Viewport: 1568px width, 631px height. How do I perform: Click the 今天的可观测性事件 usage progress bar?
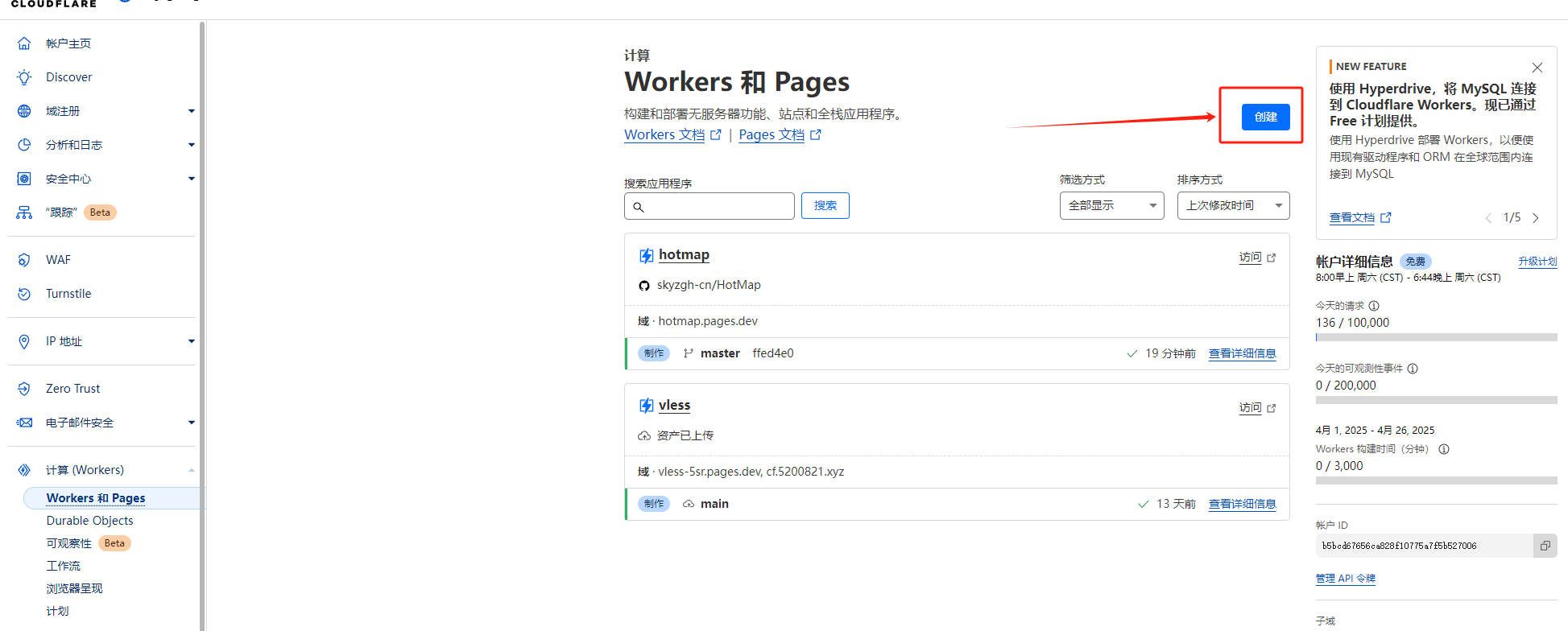[x=1436, y=400]
